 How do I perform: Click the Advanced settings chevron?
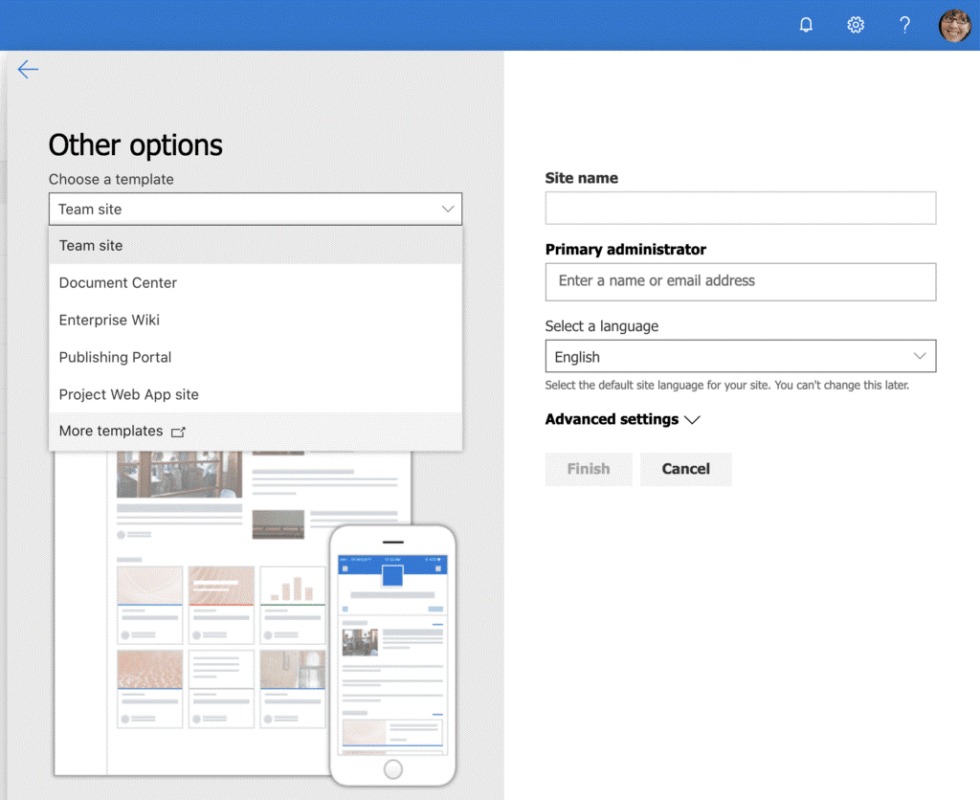[x=693, y=420]
